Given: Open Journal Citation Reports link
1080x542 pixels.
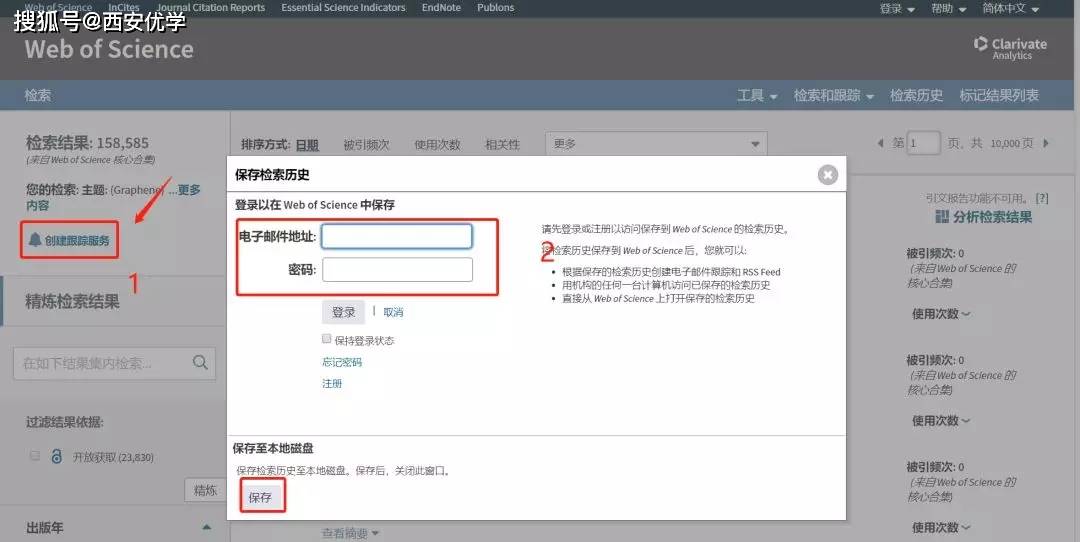Looking at the screenshot, I should coord(211,8).
